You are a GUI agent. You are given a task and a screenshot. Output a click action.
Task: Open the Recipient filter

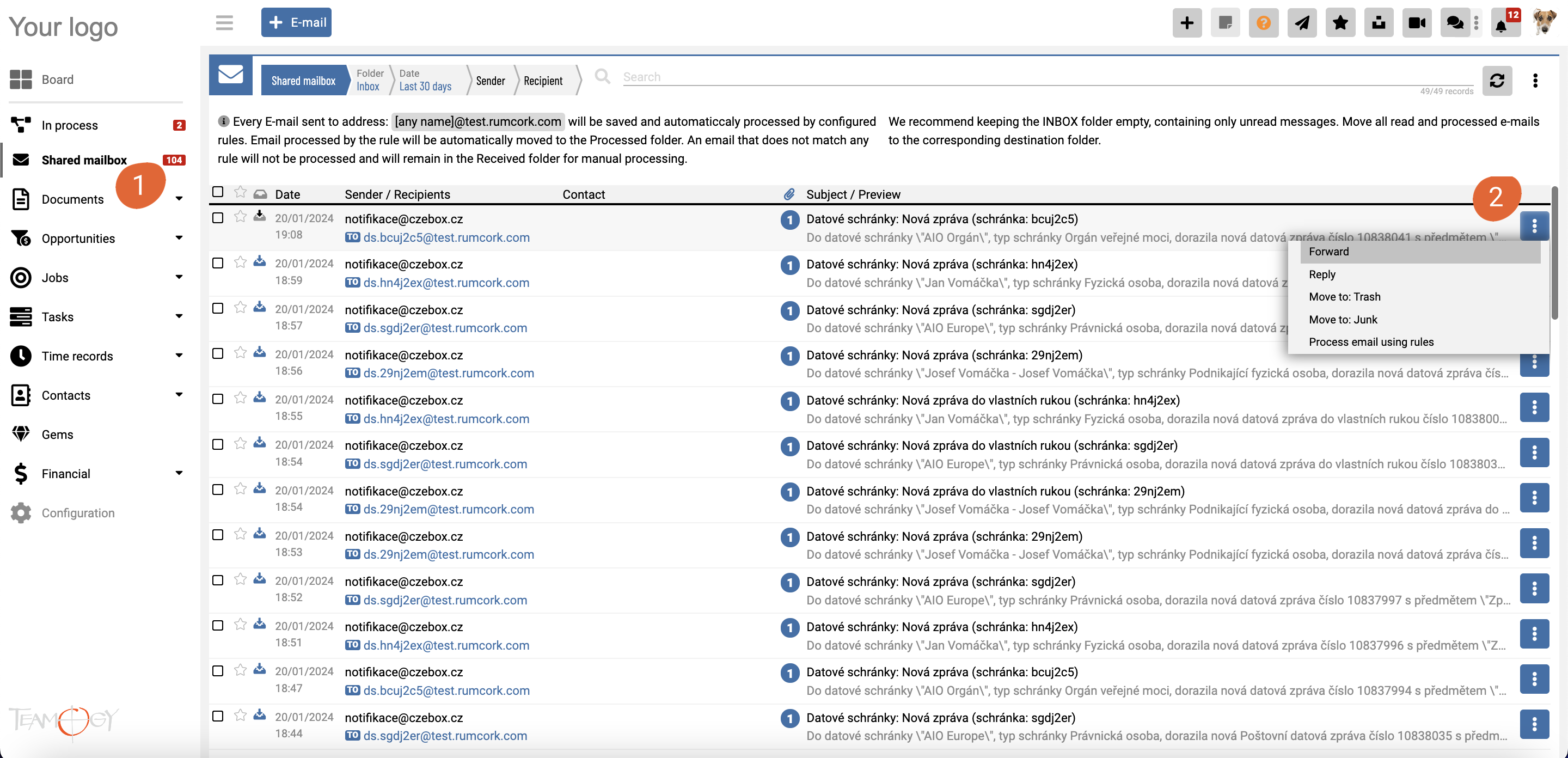pos(543,81)
